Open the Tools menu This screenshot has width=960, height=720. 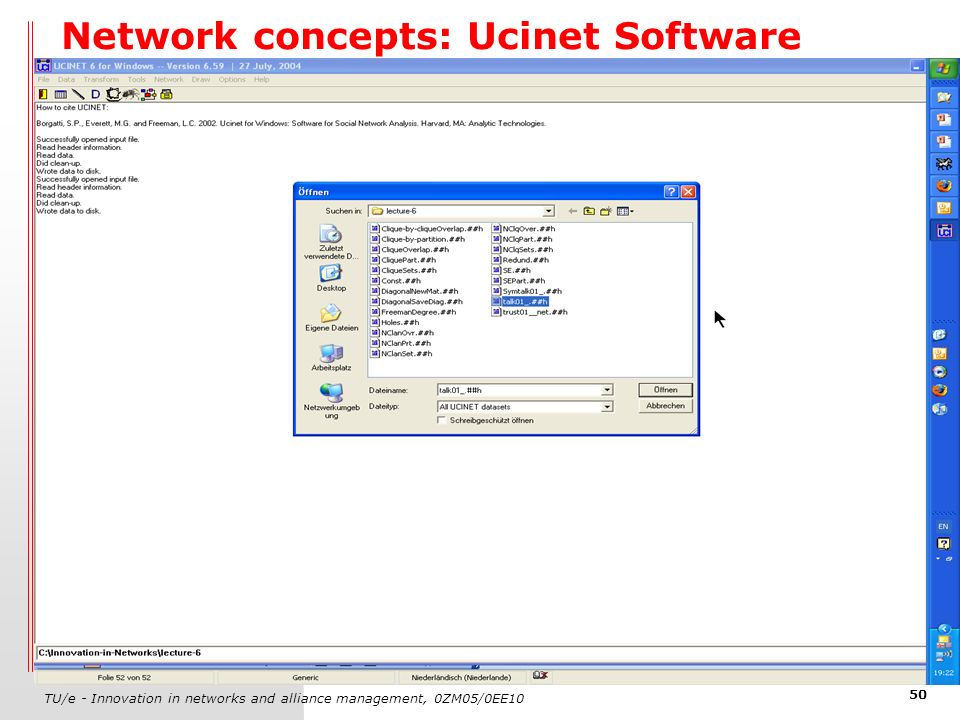click(x=137, y=80)
